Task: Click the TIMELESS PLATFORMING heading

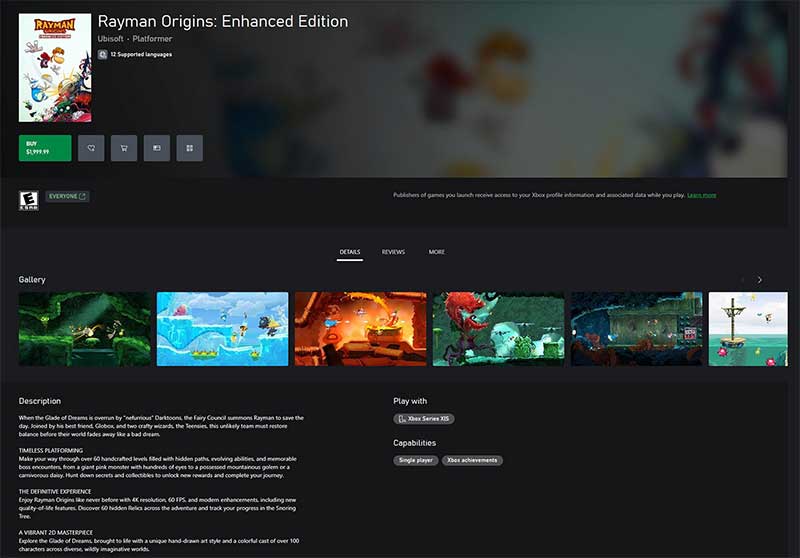Action: click(51, 450)
